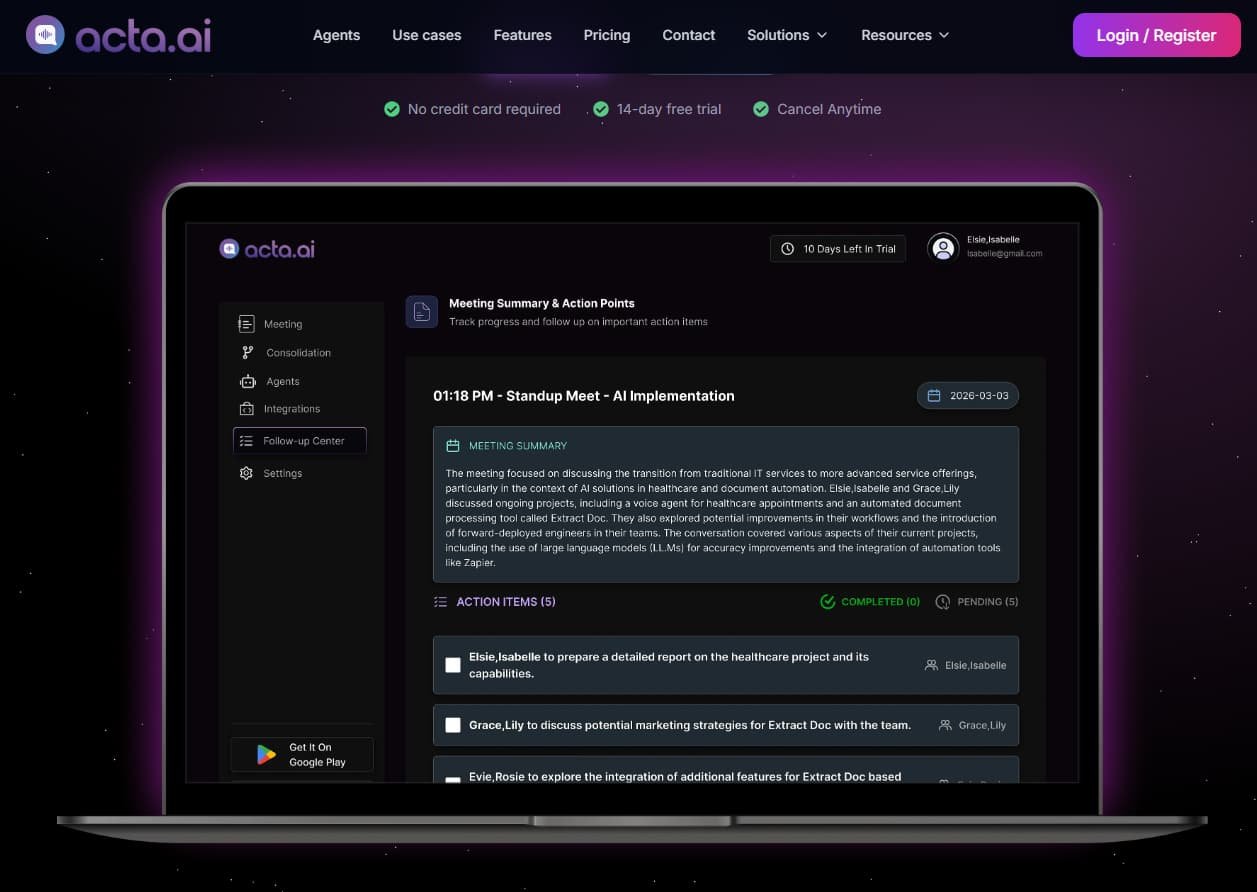Click the Login / Register button
The width and height of the screenshot is (1257, 892).
click(1156, 35)
